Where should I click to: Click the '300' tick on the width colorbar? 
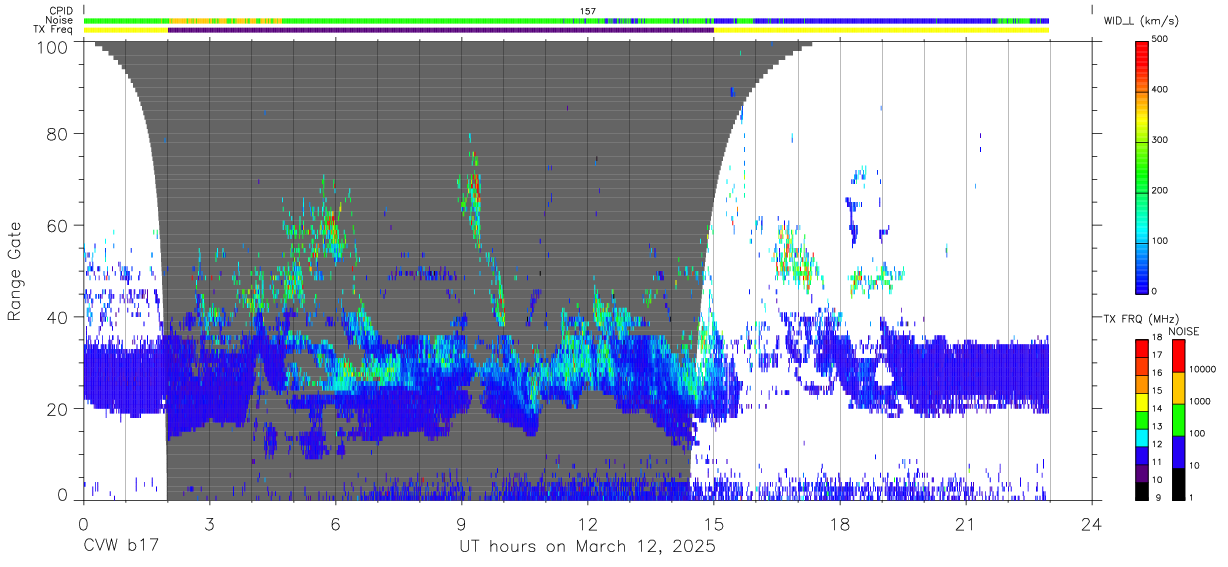[1160, 140]
